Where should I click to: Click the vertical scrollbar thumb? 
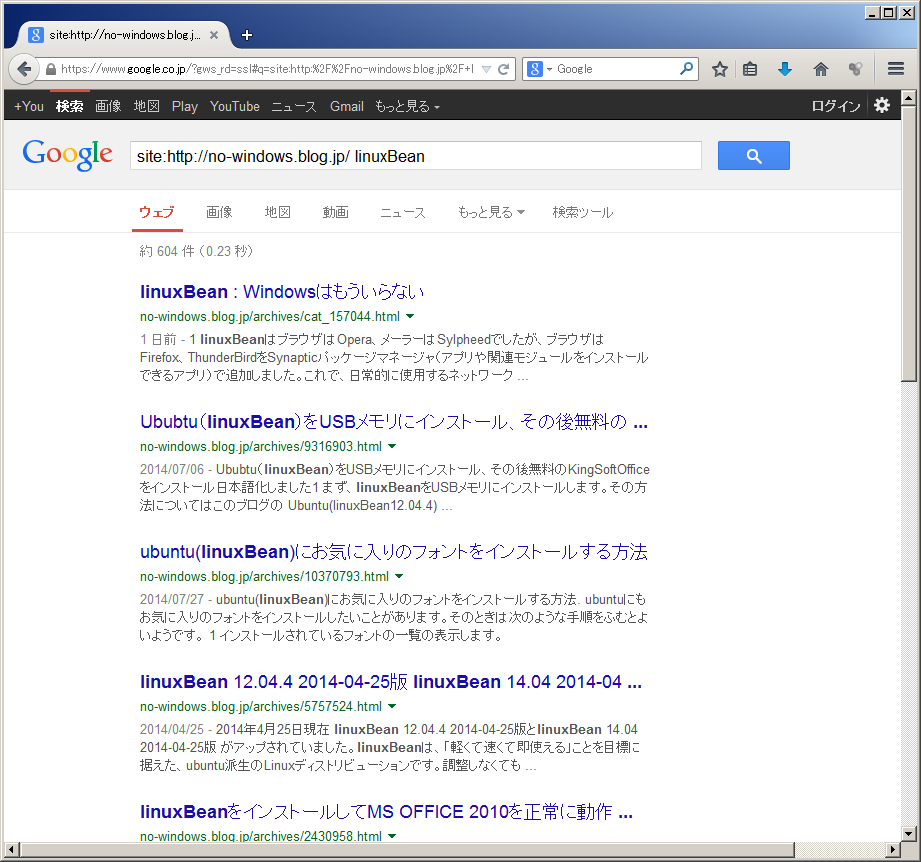(909, 244)
